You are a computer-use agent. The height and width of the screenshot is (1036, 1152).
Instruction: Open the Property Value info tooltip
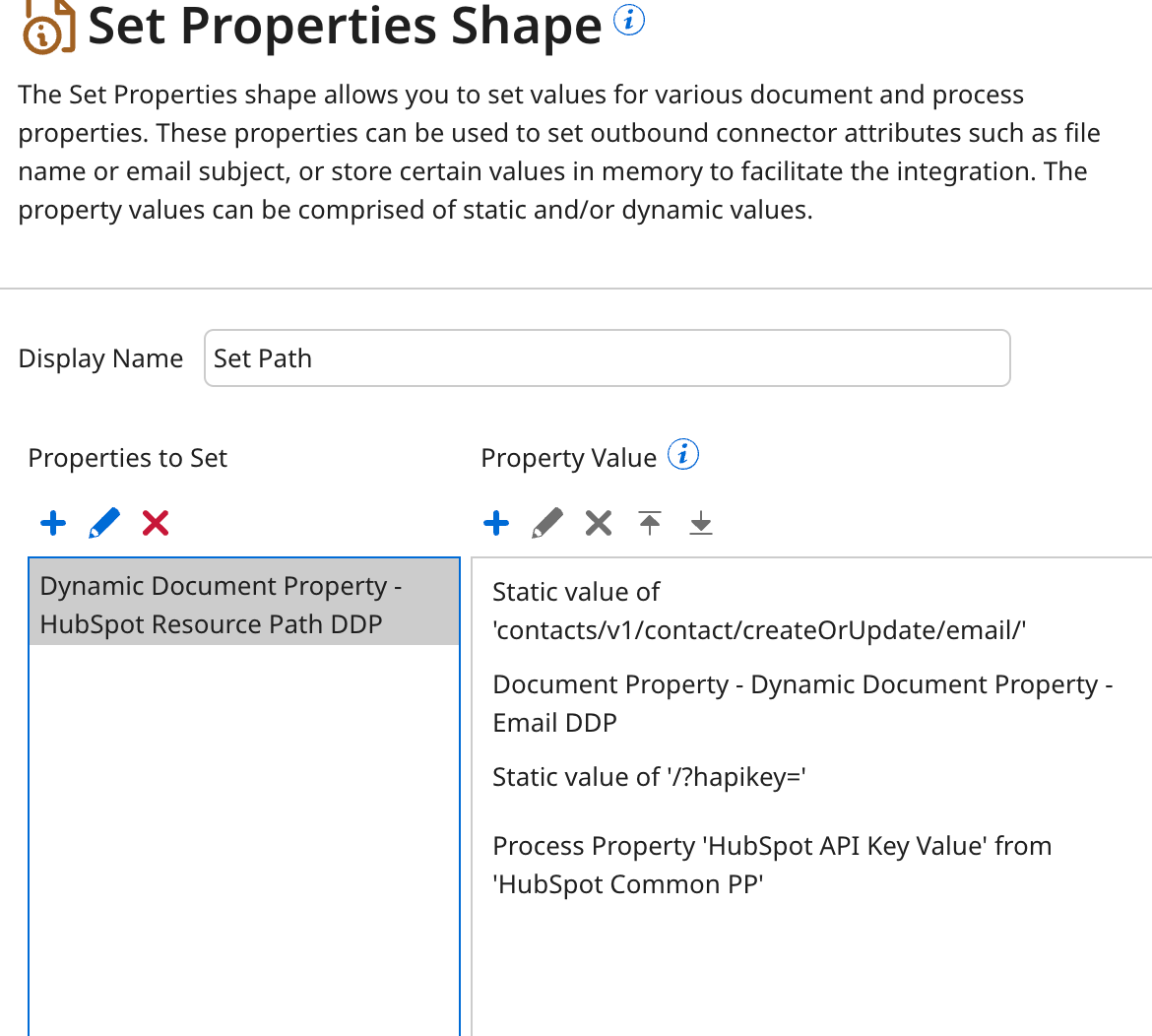[683, 454]
